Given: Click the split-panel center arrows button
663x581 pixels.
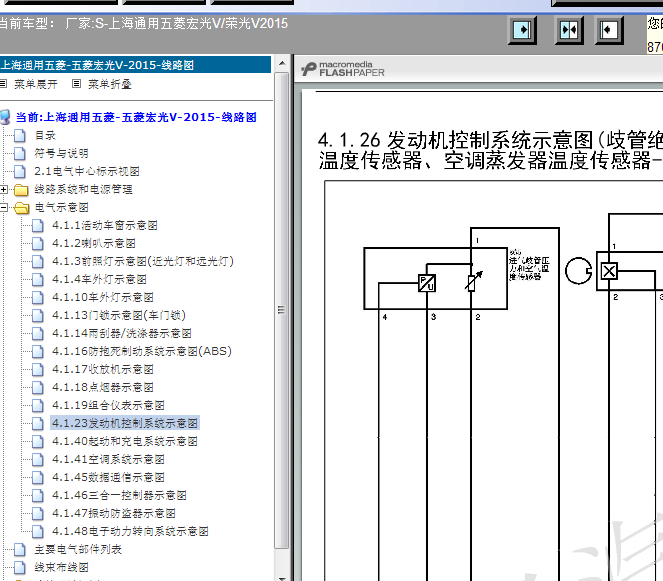Looking at the screenshot, I should [x=569, y=30].
